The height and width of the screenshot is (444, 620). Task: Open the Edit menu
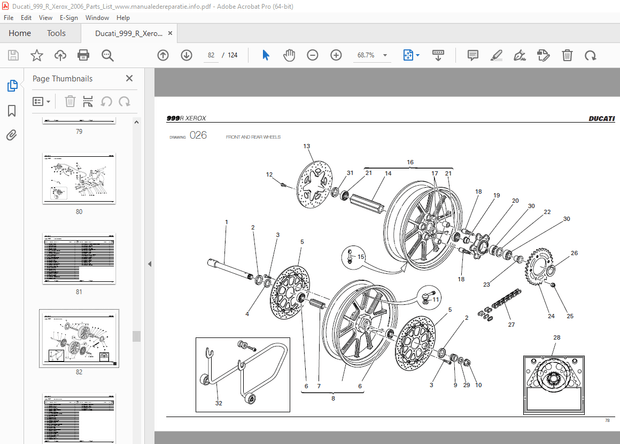tap(26, 18)
